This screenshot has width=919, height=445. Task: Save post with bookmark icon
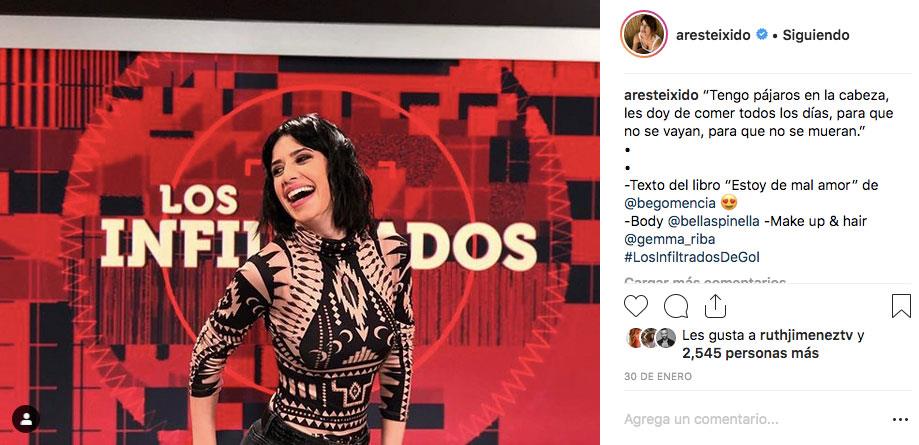tap(901, 306)
